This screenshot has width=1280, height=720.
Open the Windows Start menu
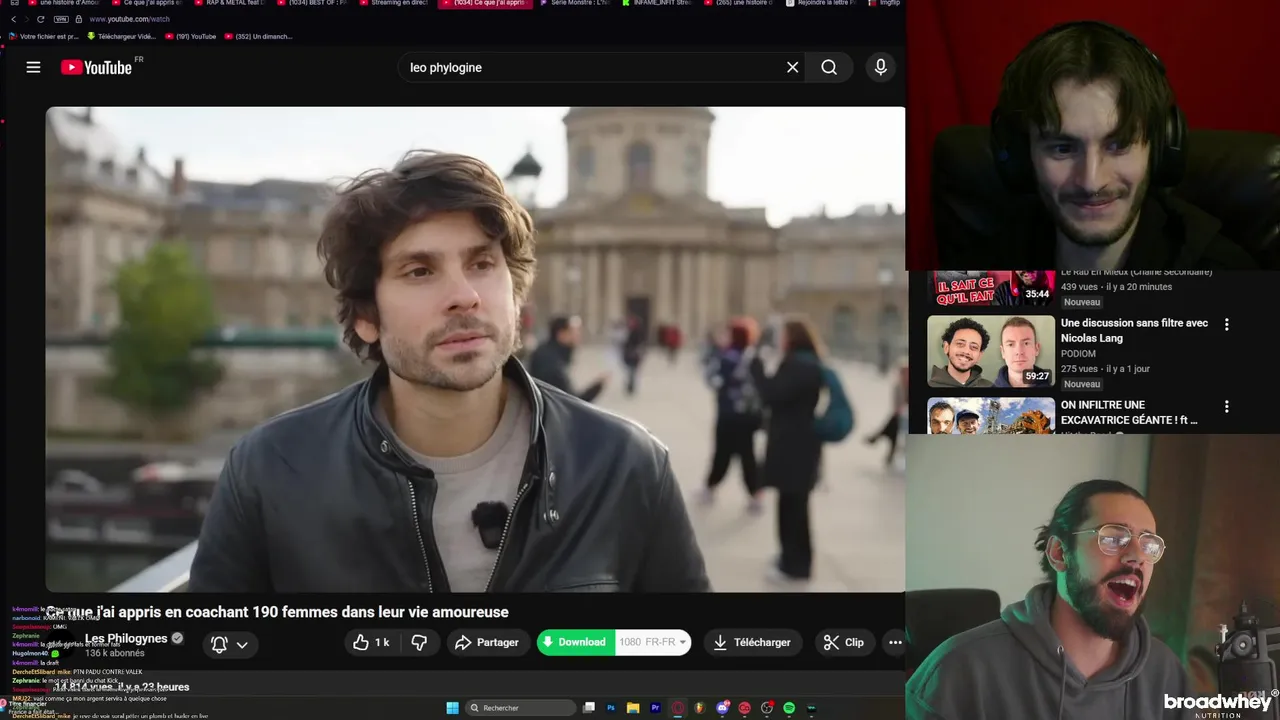pyautogui.click(x=452, y=708)
